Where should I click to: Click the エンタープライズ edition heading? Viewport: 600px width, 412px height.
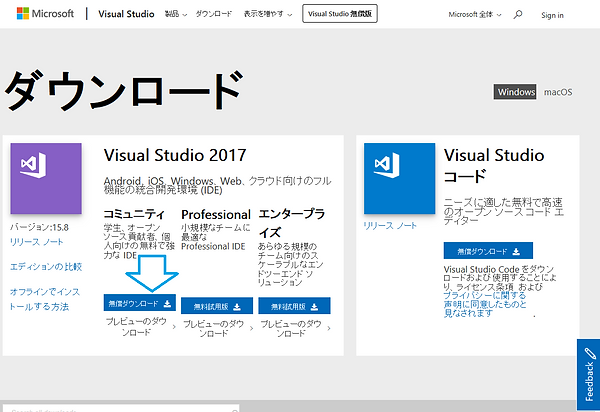pyautogui.click(x=292, y=223)
